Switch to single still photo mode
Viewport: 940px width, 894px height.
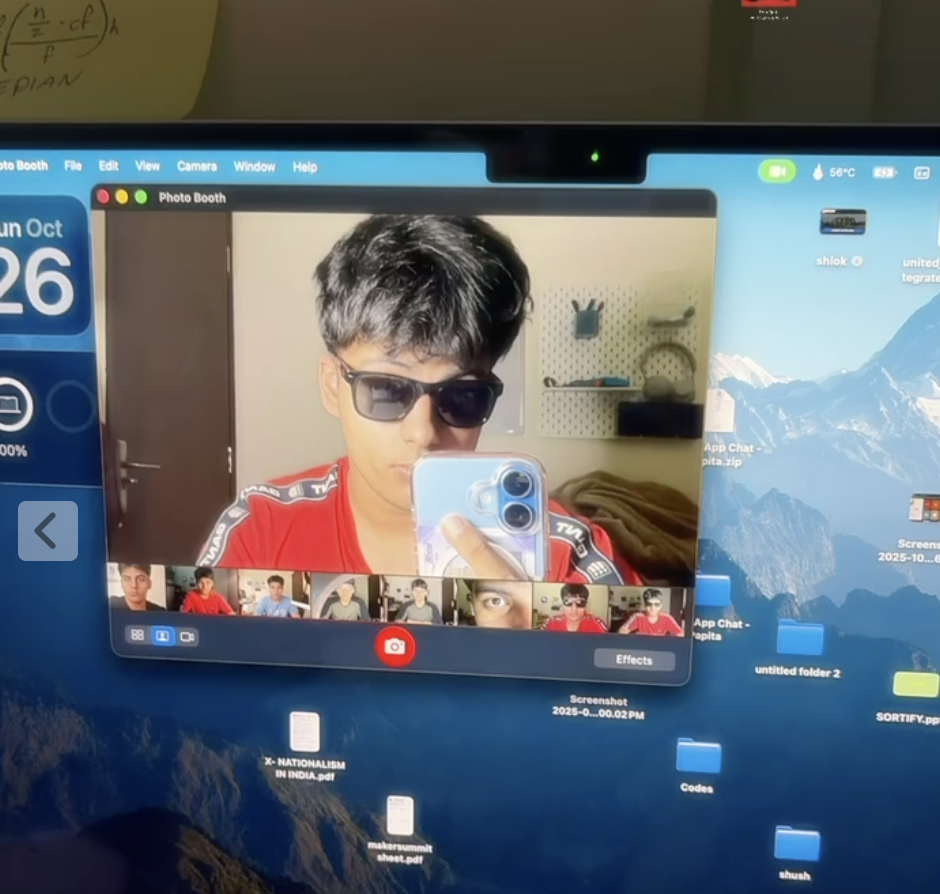pyautogui.click(x=162, y=636)
